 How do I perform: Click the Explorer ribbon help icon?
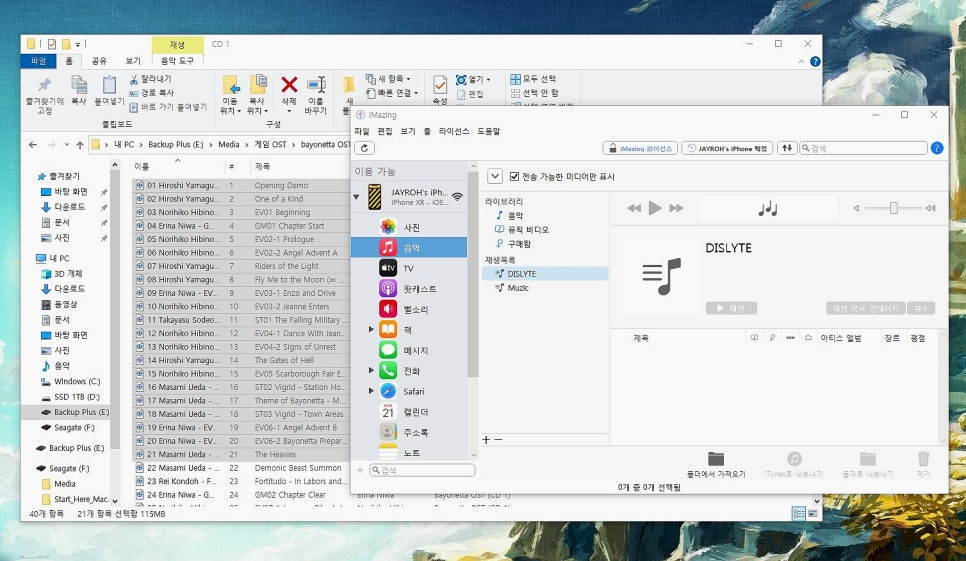(814, 61)
